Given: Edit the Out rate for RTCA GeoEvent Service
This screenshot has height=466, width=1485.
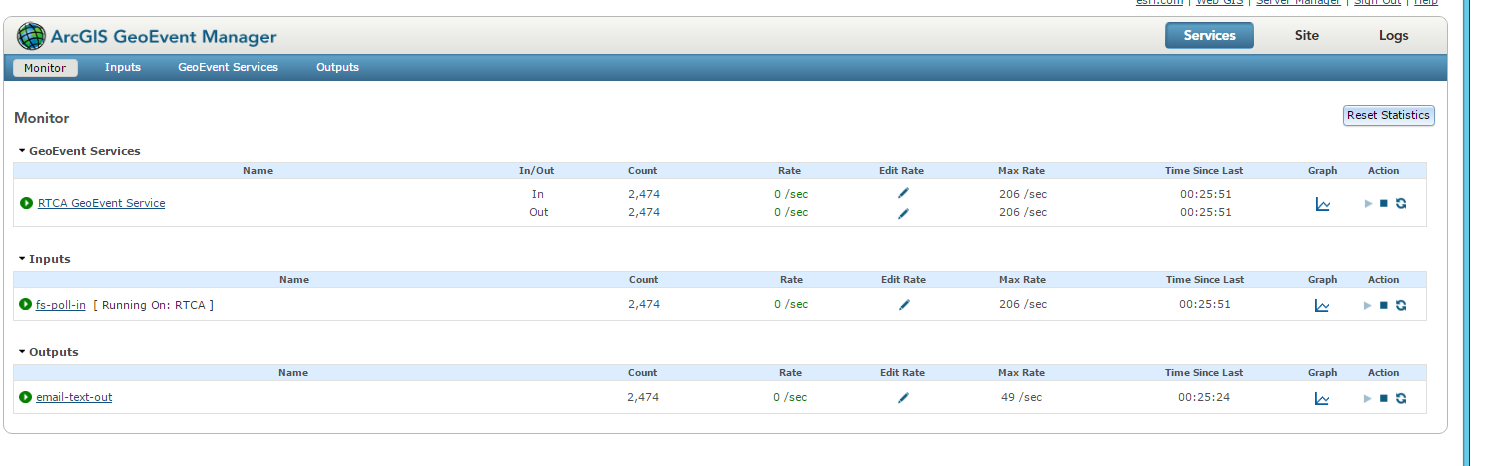Looking at the screenshot, I should tap(904, 212).
